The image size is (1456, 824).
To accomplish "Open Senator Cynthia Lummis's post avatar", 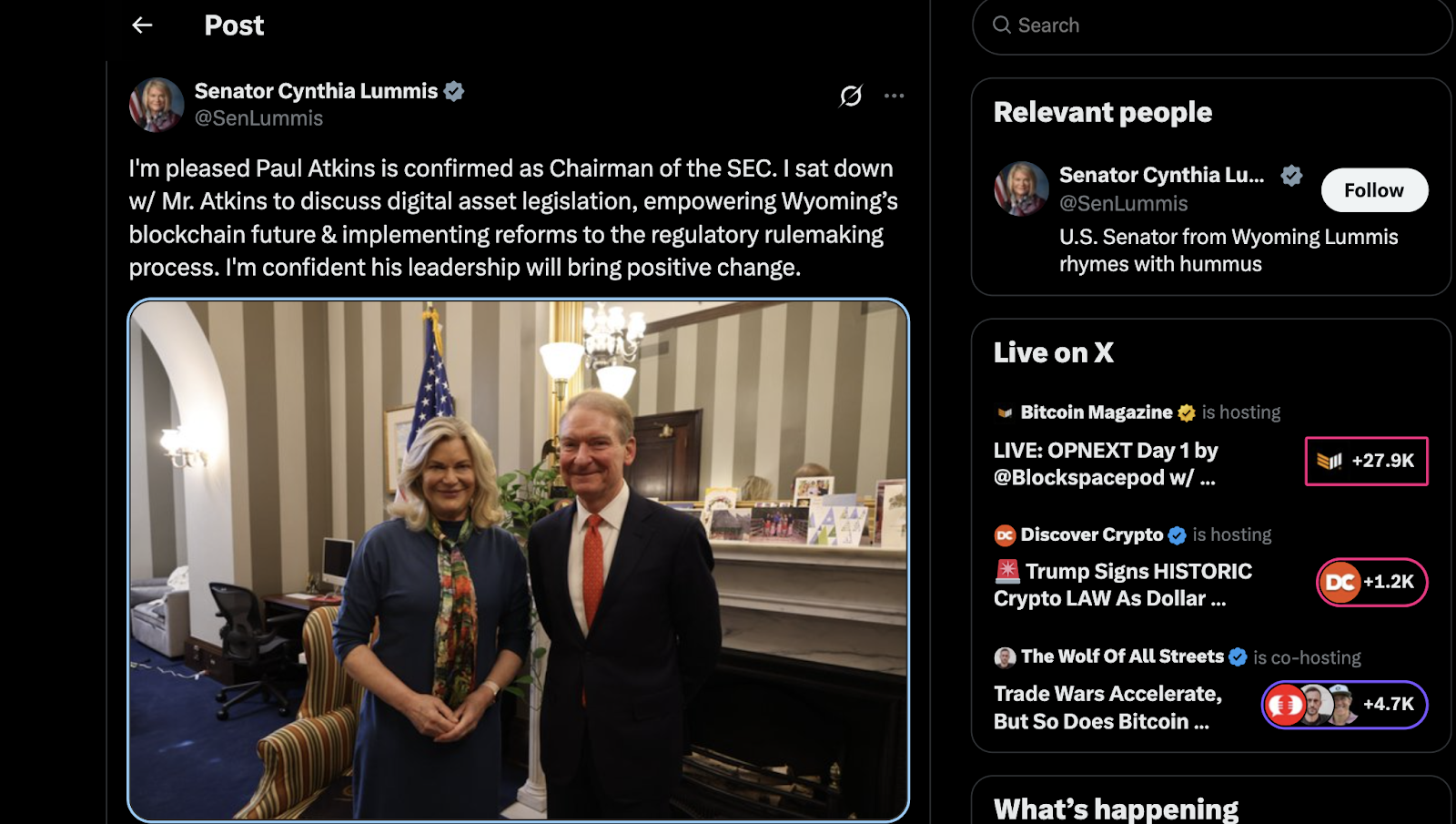I will click(157, 105).
